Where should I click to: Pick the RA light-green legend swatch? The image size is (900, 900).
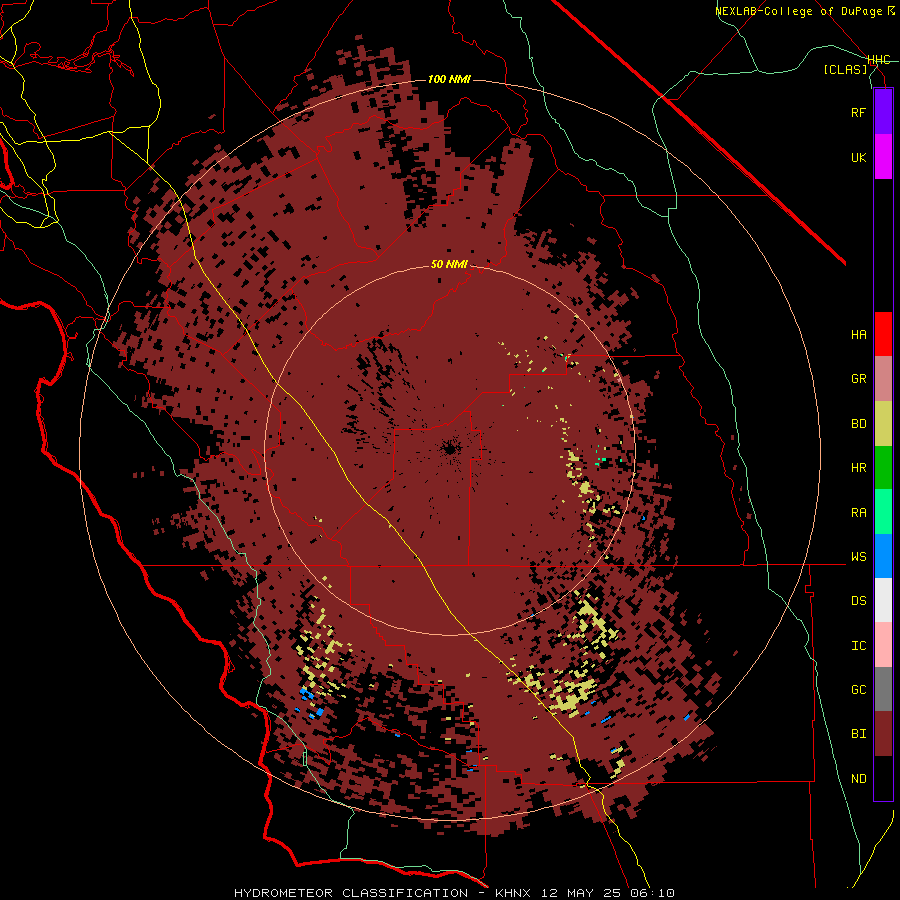[883, 512]
